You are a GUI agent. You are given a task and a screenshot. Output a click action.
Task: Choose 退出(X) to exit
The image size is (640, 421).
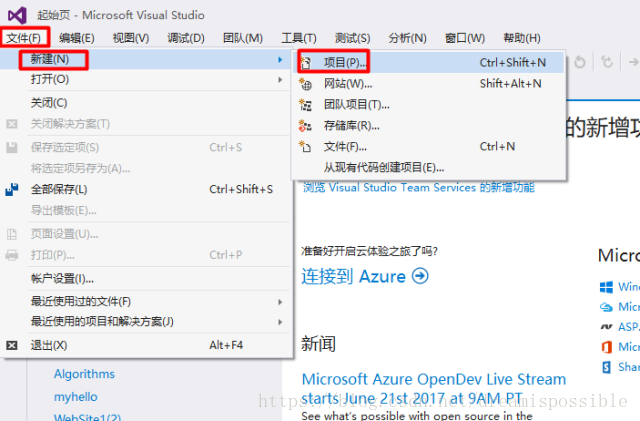coord(146,345)
